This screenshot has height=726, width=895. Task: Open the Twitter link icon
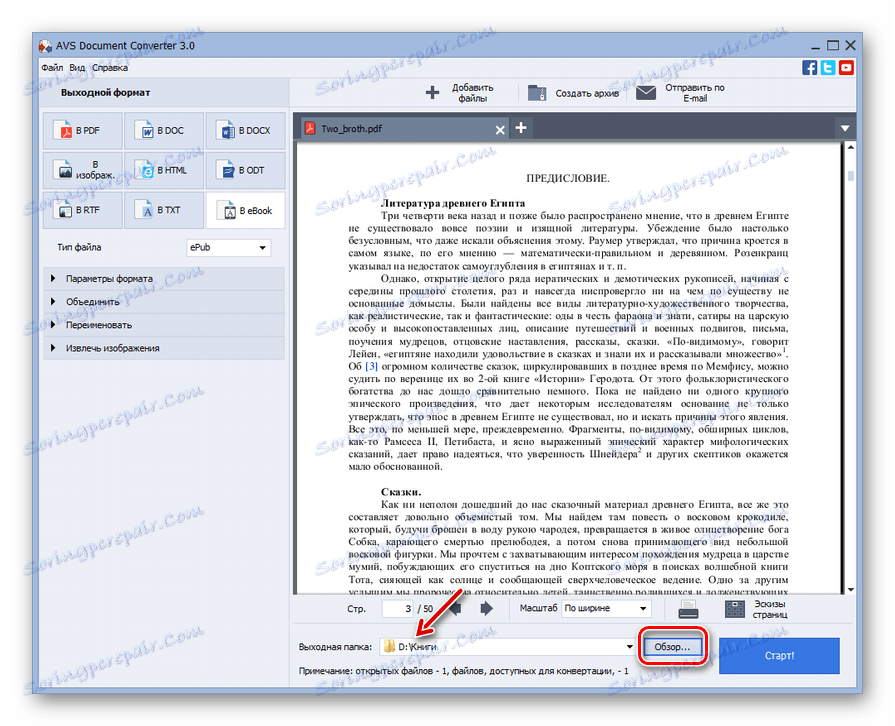[x=828, y=67]
